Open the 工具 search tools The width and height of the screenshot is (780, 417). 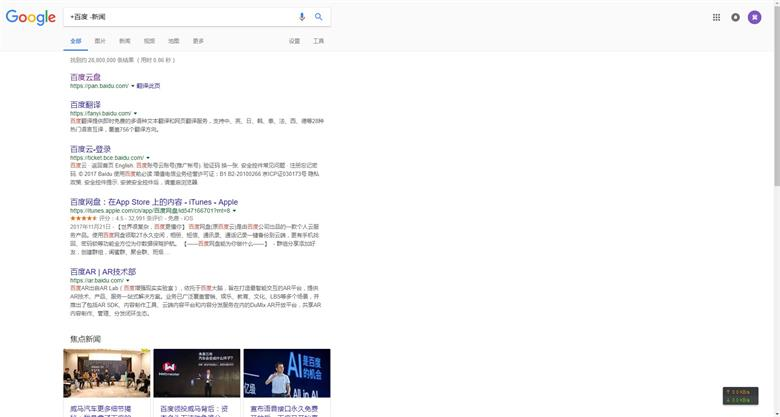[318, 41]
